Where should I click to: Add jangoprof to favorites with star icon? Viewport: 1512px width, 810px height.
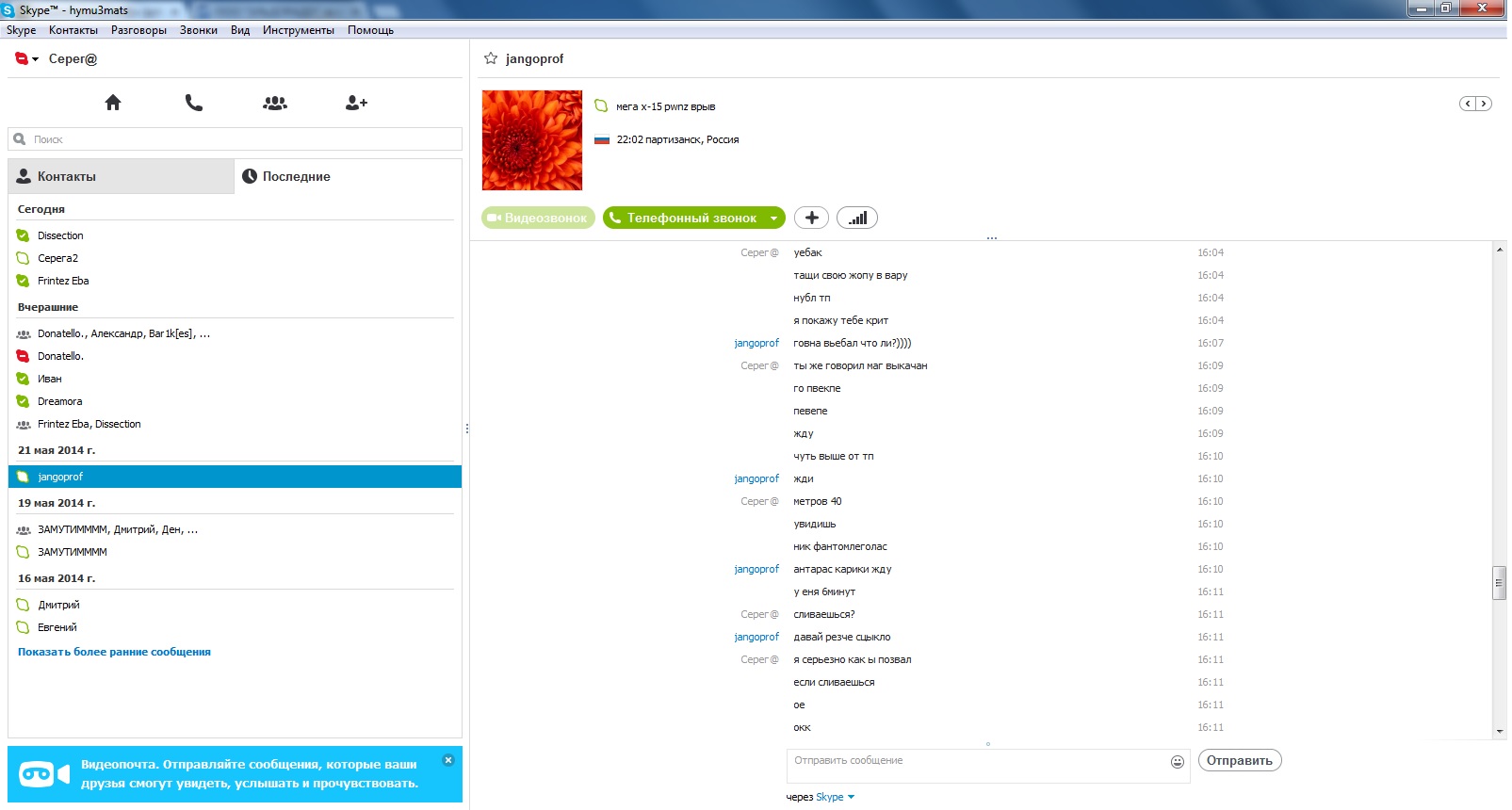[x=491, y=58]
